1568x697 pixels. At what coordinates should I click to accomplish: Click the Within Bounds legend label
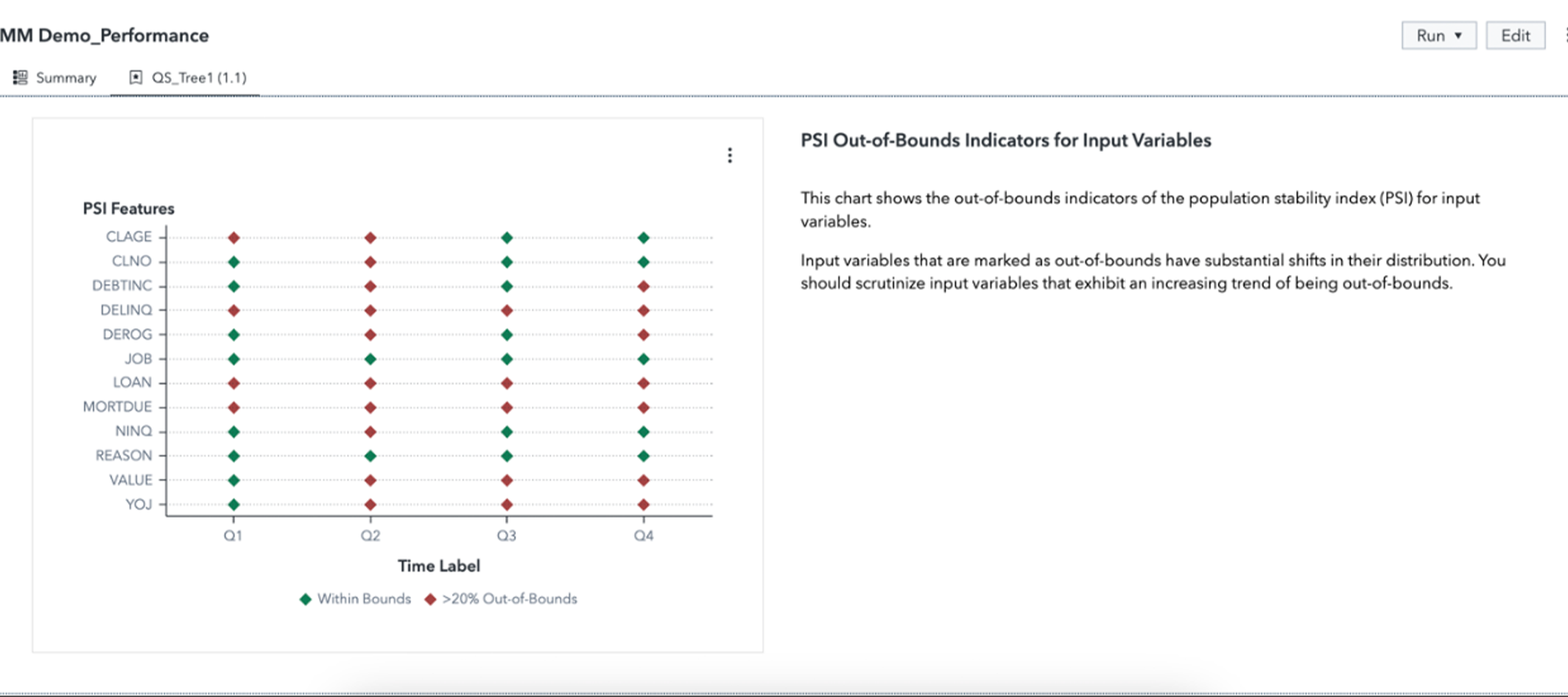[364, 599]
